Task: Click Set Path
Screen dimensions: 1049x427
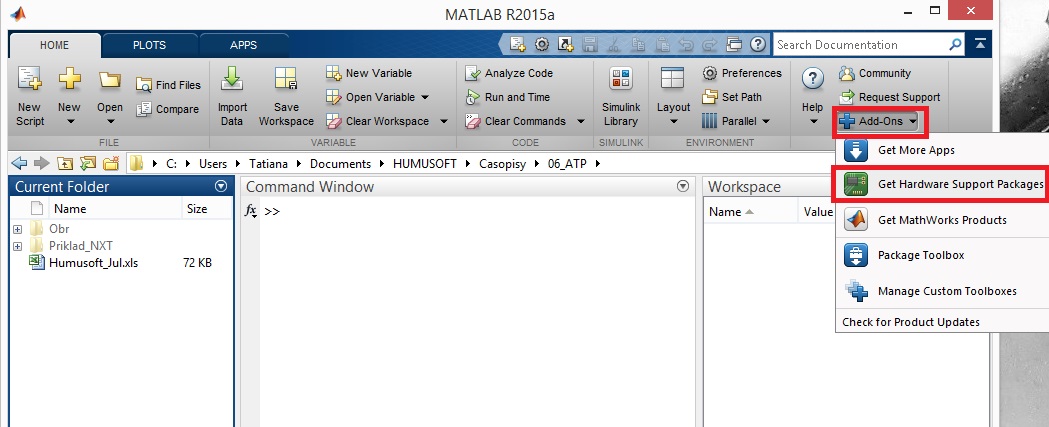Action: click(732, 97)
